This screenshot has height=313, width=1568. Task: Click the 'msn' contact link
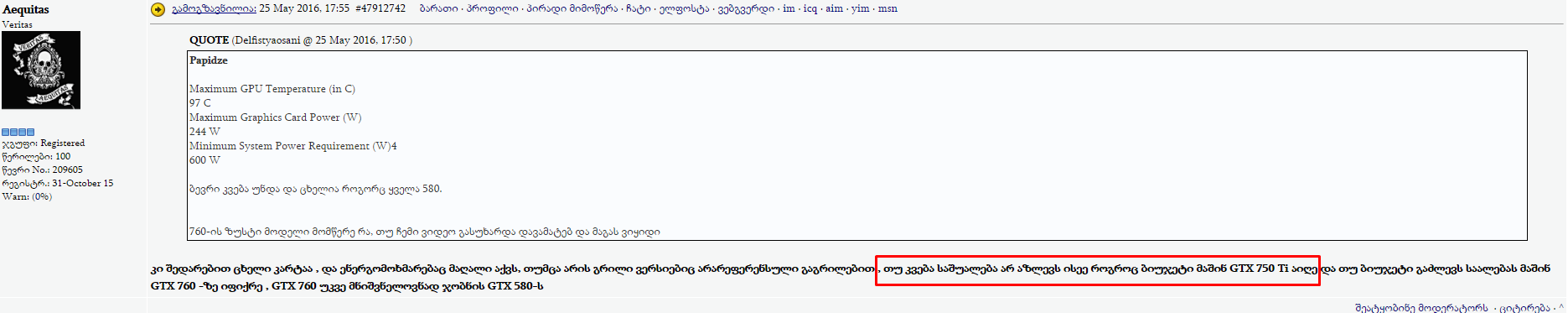[887, 8]
